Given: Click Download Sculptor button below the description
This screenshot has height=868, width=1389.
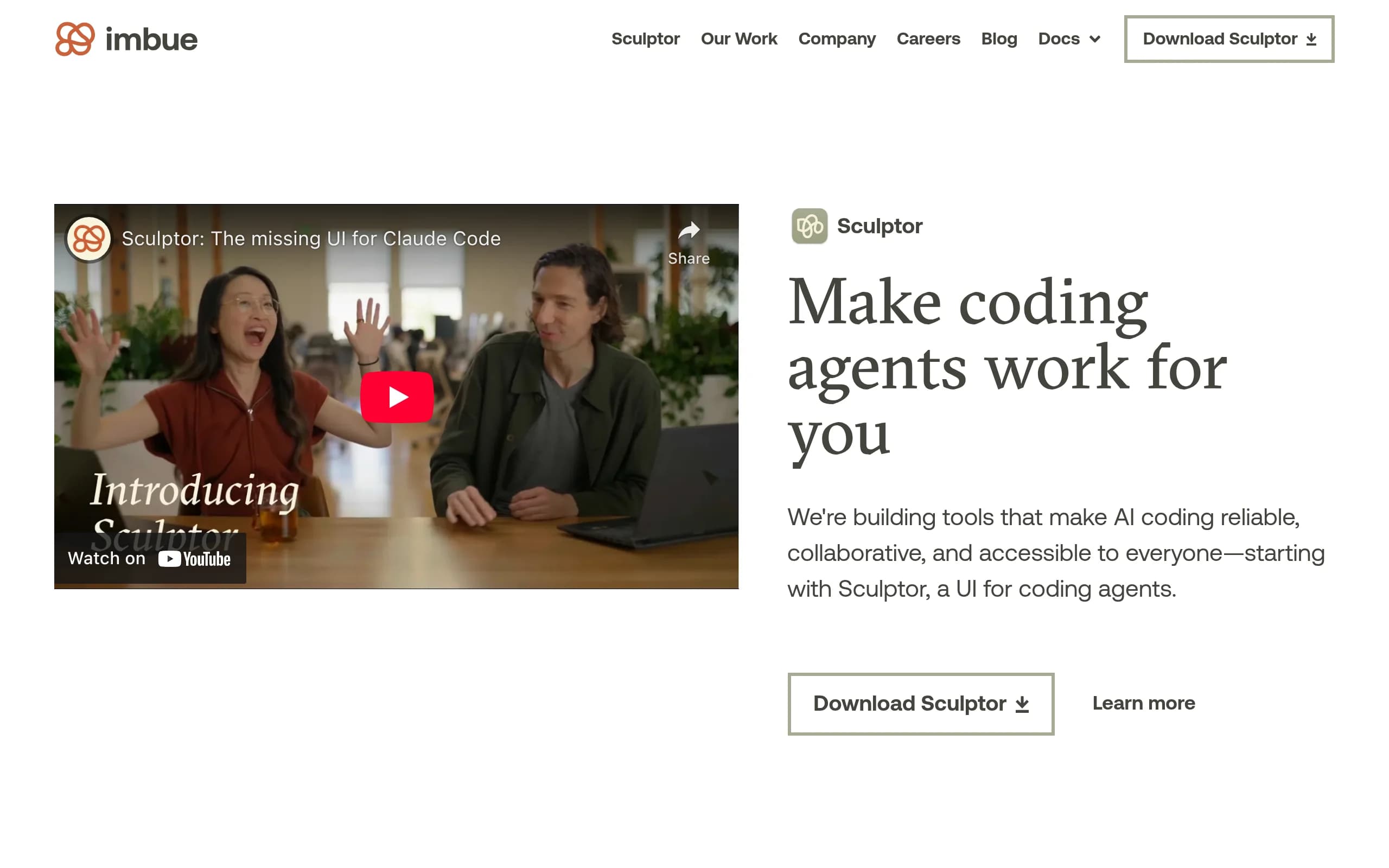Looking at the screenshot, I should [921, 704].
